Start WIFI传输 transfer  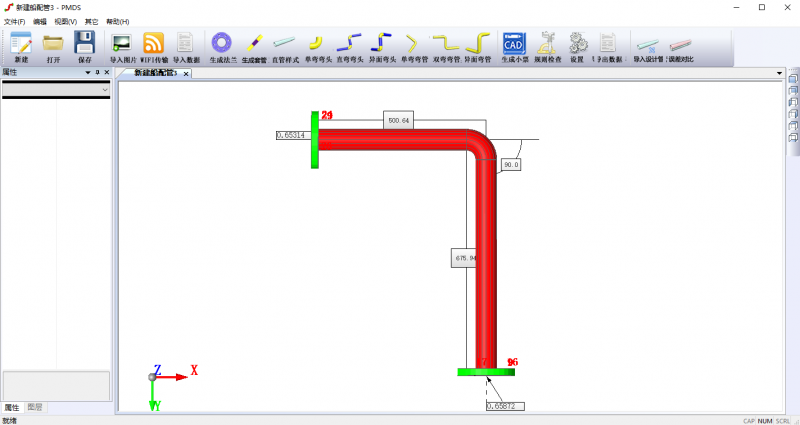pyautogui.click(x=153, y=43)
